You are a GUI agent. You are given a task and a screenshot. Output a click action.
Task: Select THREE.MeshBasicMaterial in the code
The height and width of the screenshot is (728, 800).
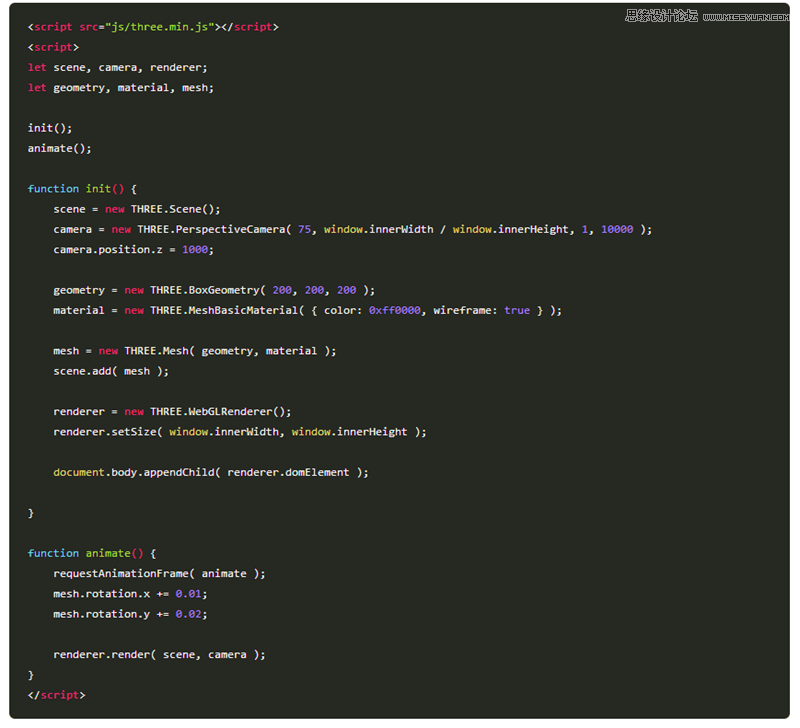coord(222,310)
